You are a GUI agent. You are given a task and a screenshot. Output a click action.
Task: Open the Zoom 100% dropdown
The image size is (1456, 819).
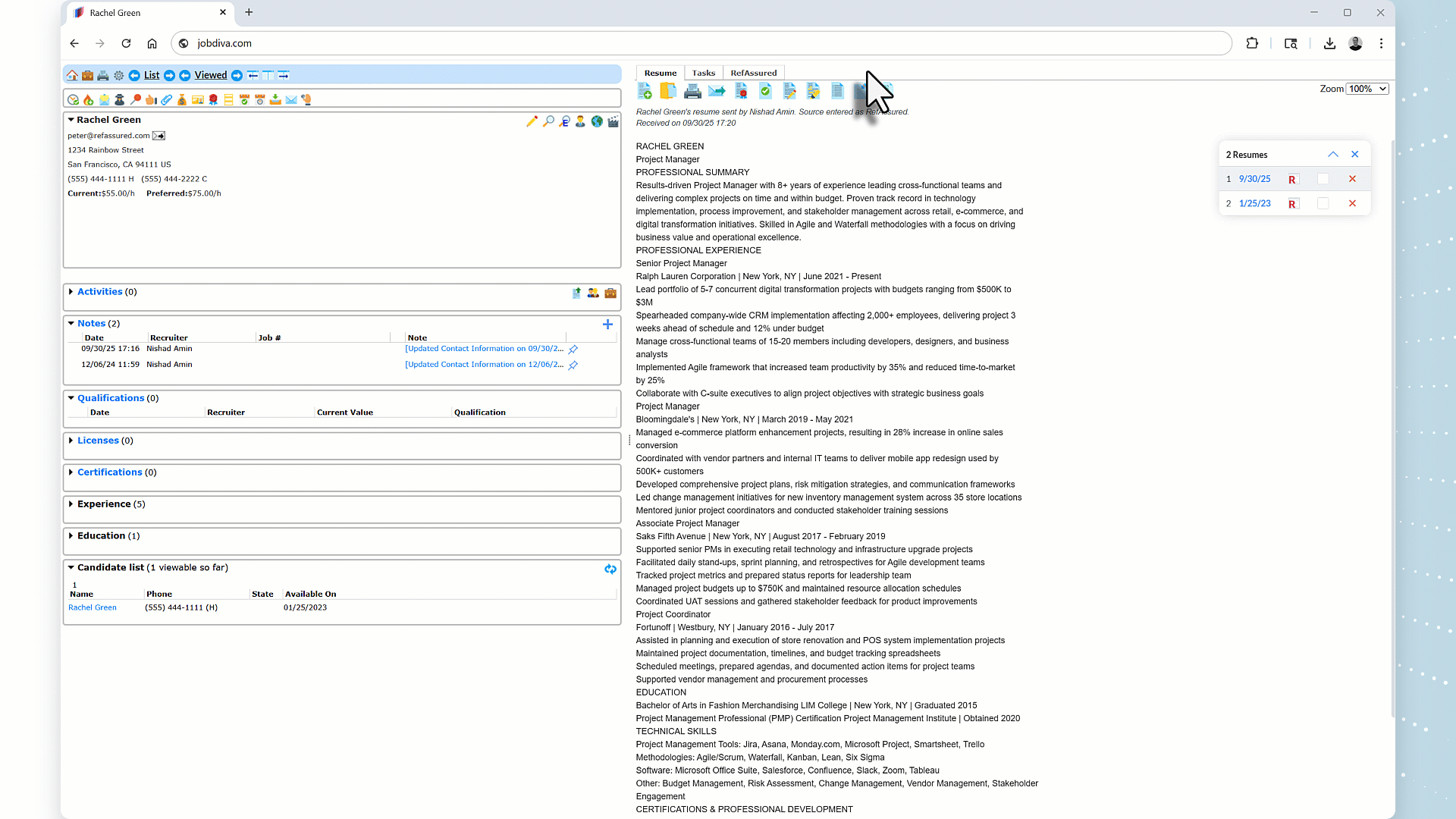click(x=1367, y=89)
